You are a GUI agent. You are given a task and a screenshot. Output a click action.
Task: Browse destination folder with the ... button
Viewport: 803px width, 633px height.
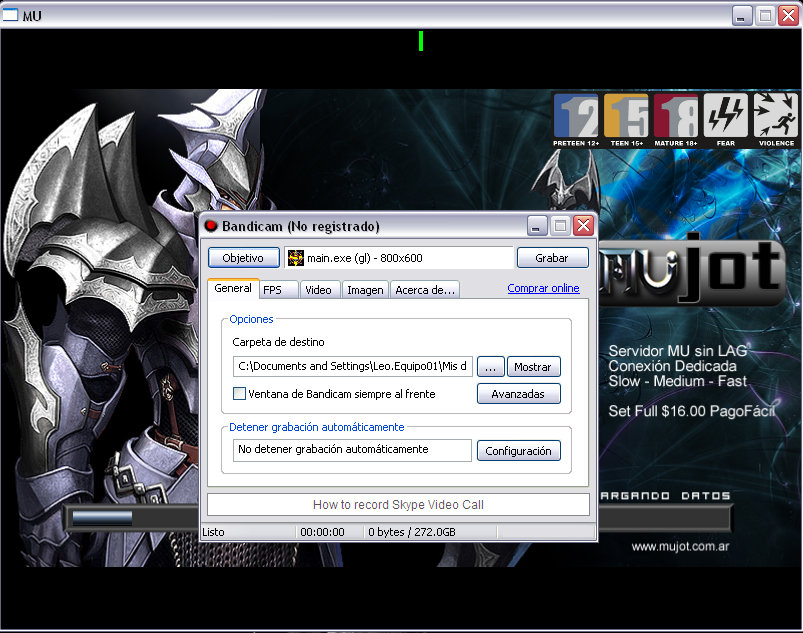[x=489, y=367]
